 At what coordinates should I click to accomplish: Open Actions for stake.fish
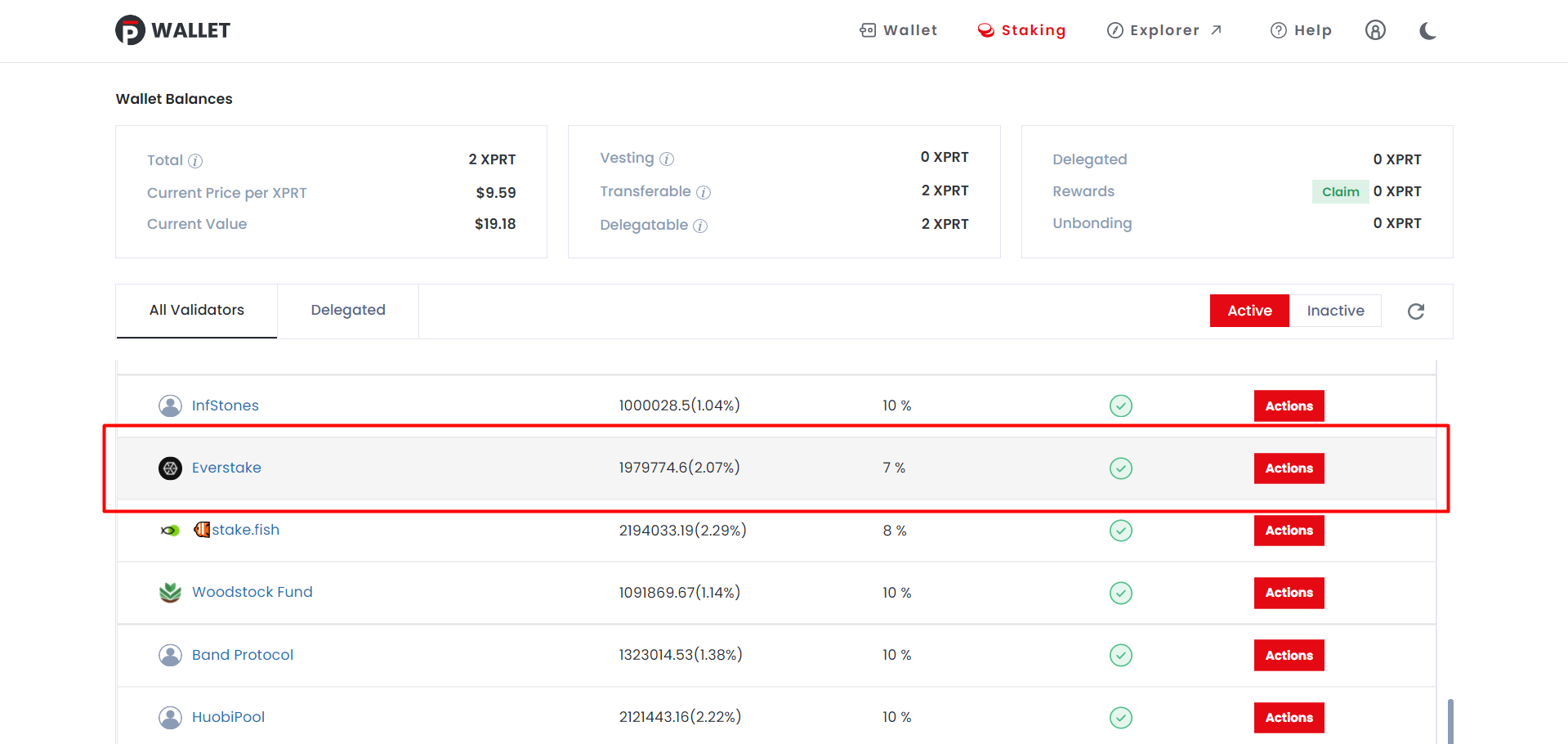click(x=1289, y=531)
